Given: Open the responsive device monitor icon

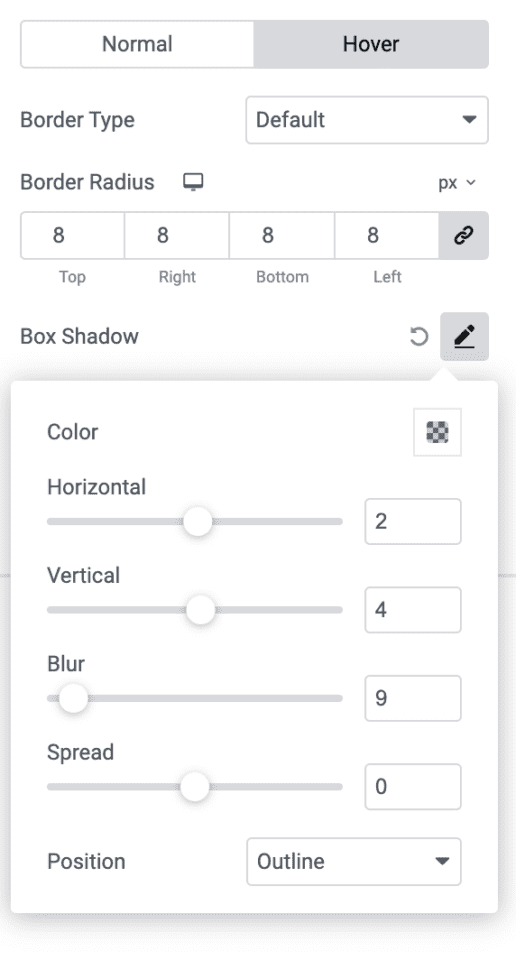Looking at the screenshot, I should pyautogui.click(x=193, y=182).
